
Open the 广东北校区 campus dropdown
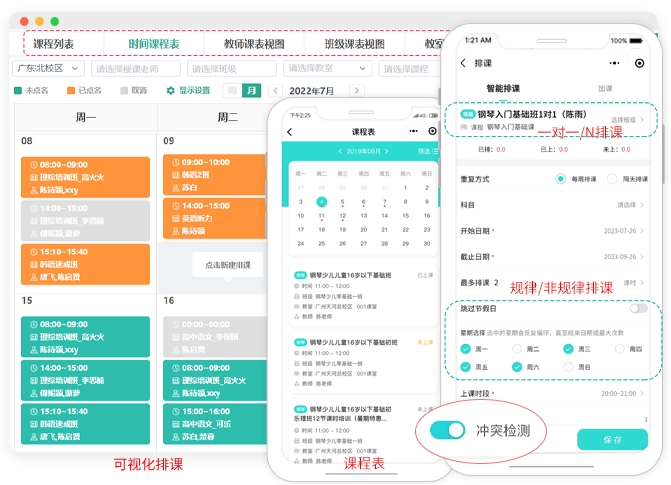coord(49,68)
